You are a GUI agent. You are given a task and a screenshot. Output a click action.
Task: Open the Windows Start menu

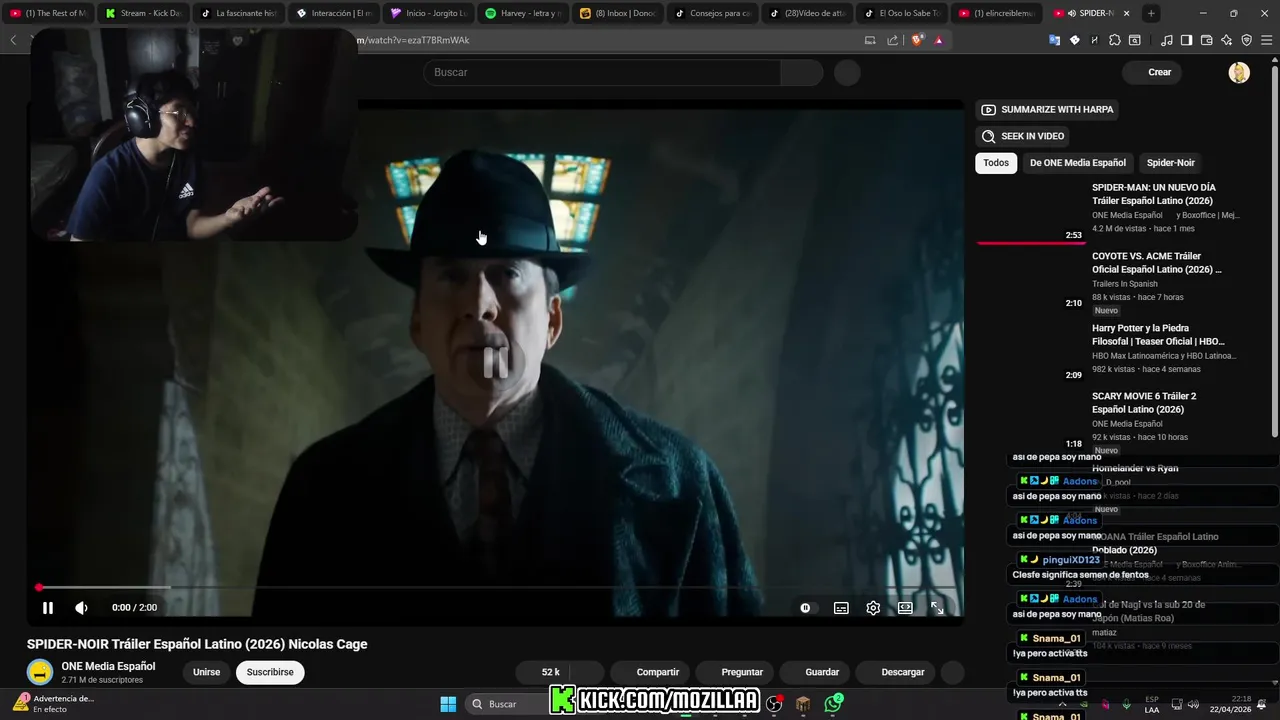[x=448, y=704]
